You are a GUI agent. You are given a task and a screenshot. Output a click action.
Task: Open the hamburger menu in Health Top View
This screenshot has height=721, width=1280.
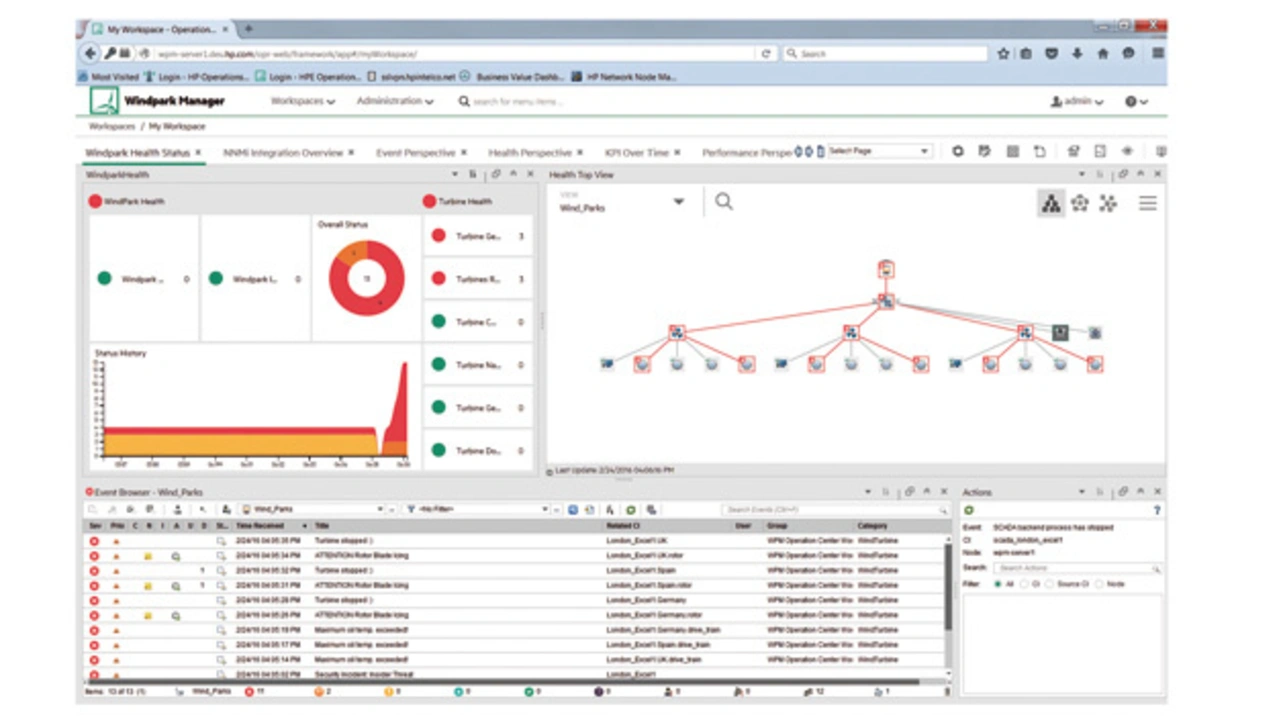(x=1147, y=204)
